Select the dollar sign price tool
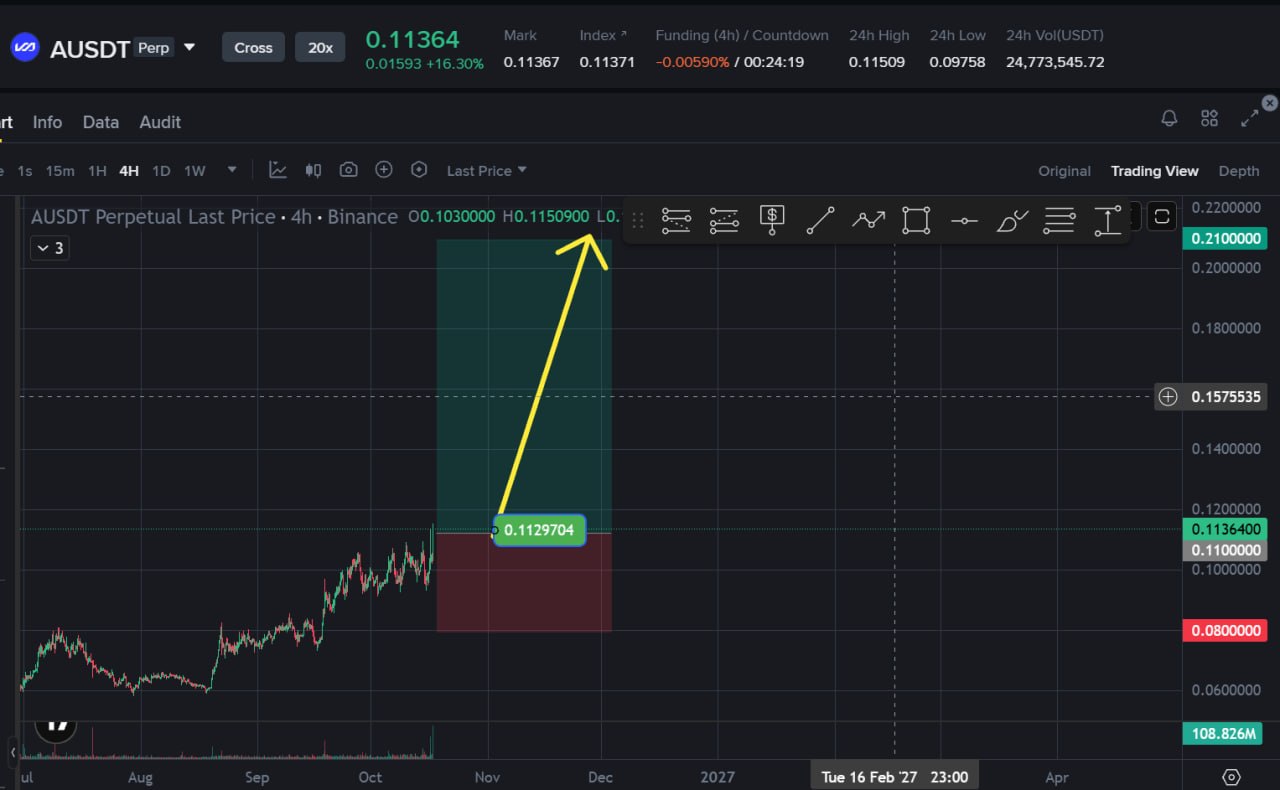The image size is (1280, 790). pos(772,220)
